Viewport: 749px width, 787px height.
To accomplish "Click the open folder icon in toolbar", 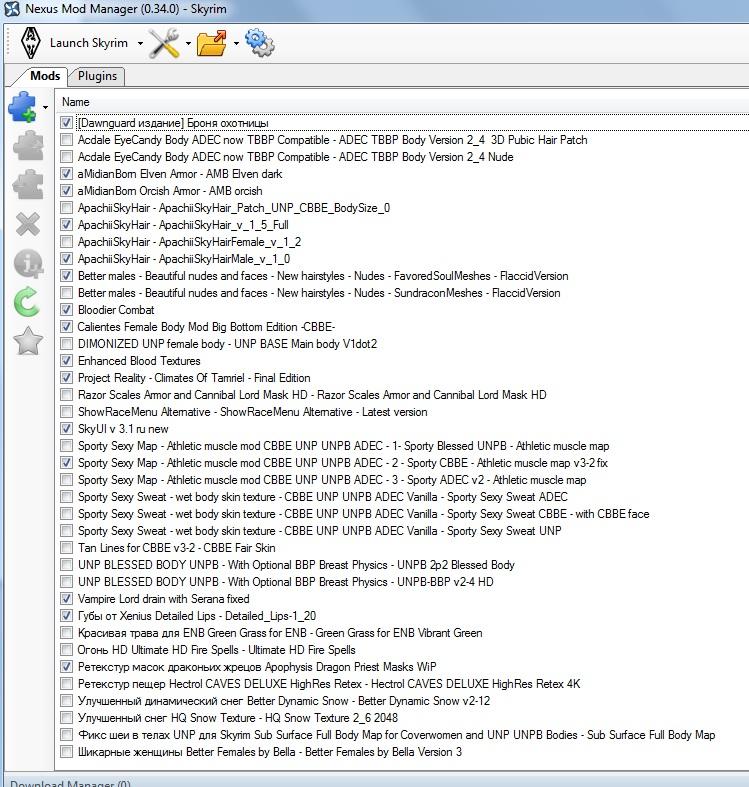I will pos(212,43).
